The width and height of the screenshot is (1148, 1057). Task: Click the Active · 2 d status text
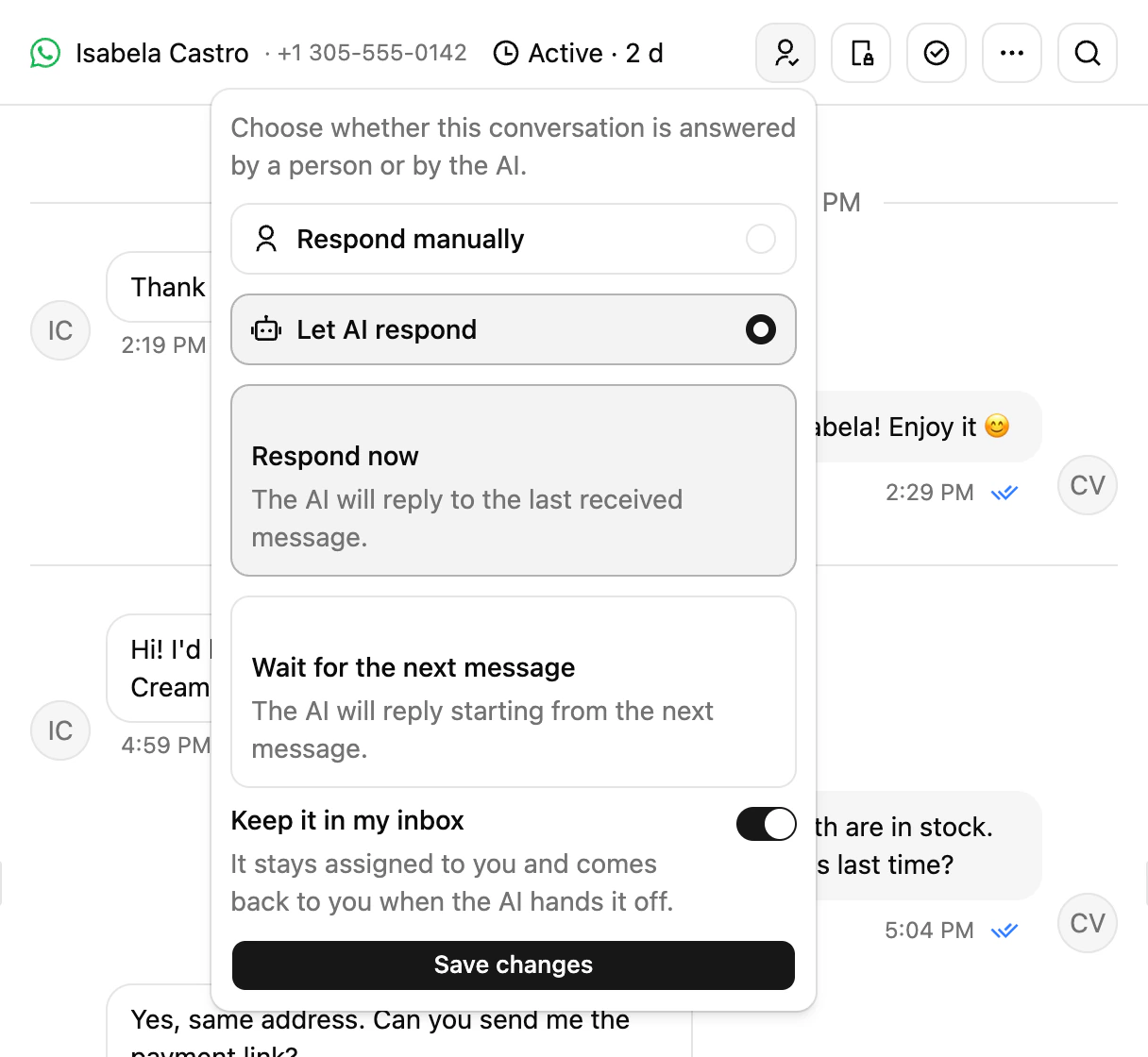pyautogui.click(x=596, y=53)
